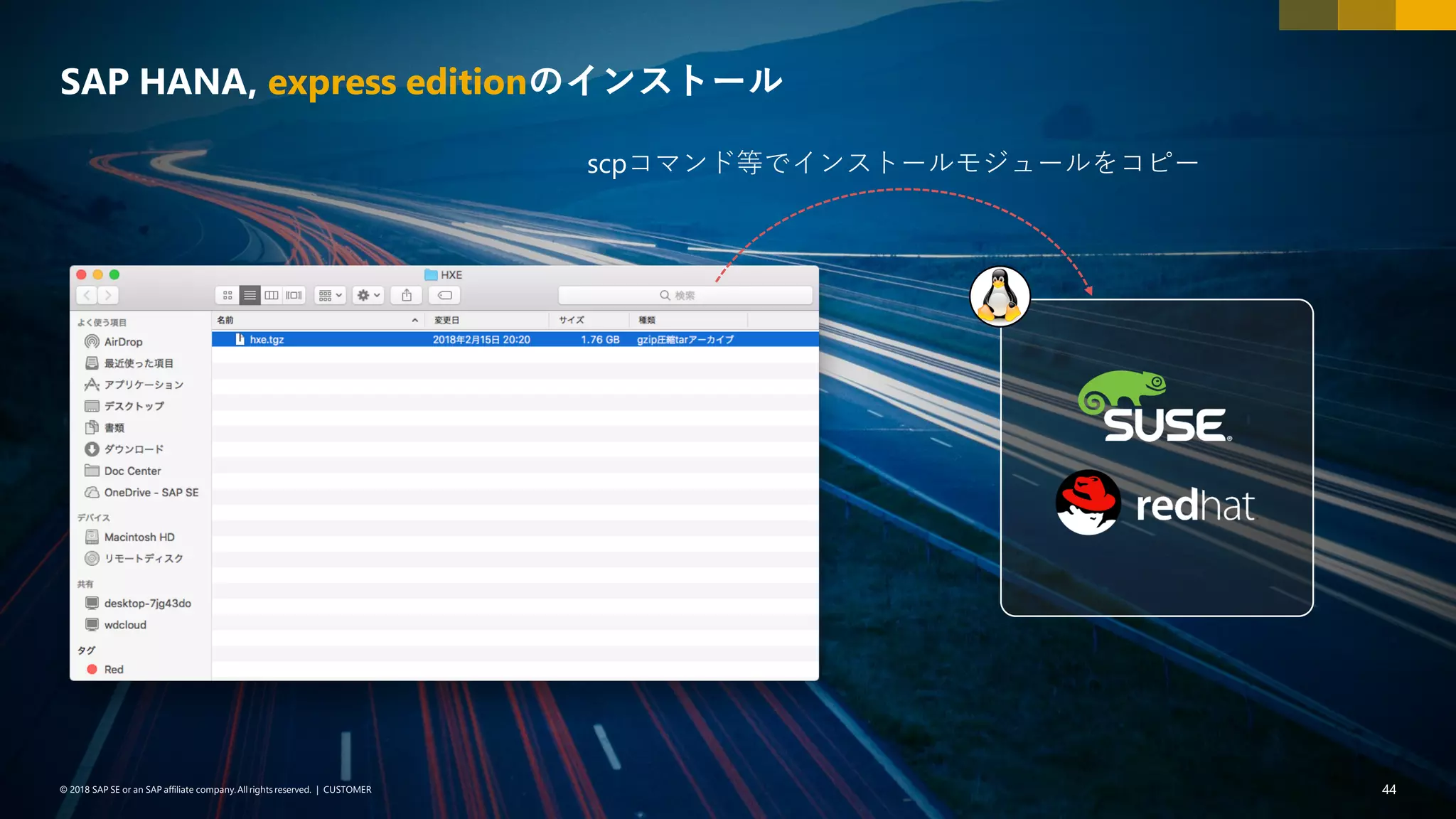The image size is (1456, 819).
Task: Switch Finder to icon view
Action: 227,295
